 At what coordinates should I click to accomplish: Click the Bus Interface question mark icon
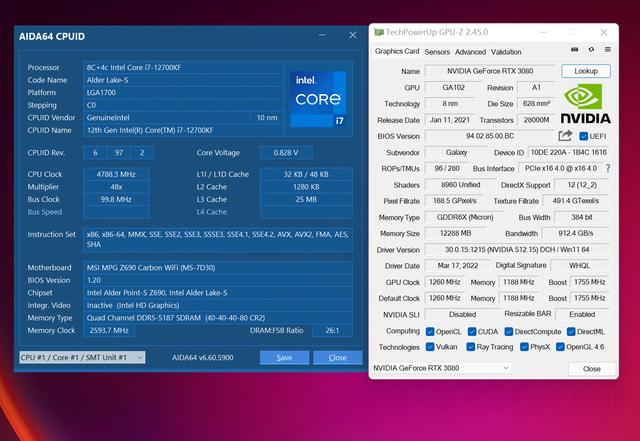(608, 168)
